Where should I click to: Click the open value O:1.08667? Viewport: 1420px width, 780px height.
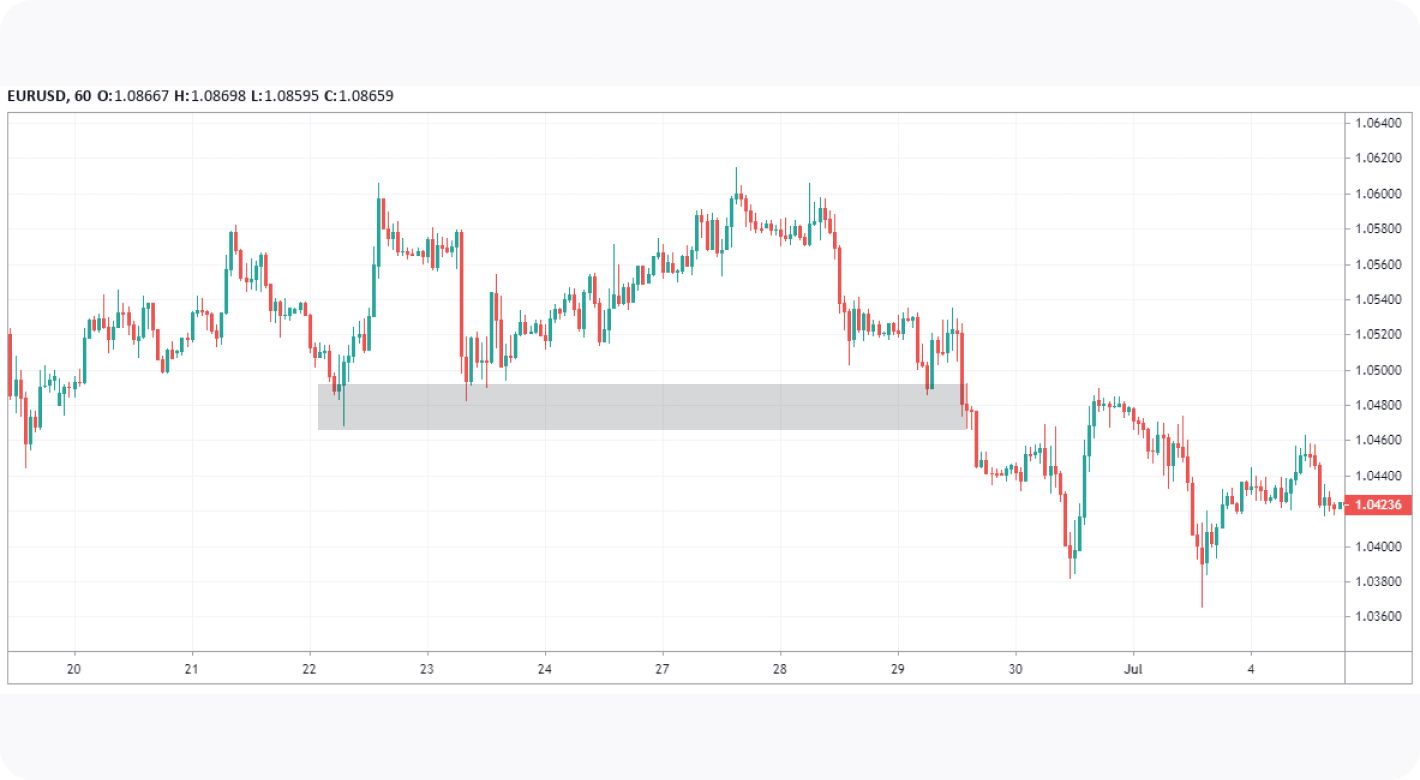[x=133, y=96]
